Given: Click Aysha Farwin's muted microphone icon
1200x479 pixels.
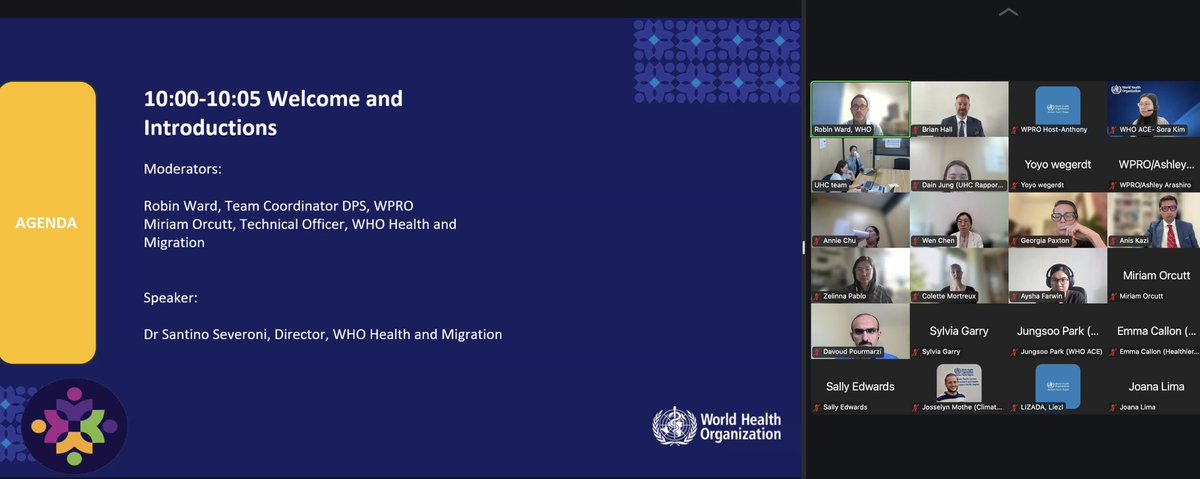Looking at the screenshot, I should (1015, 296).
